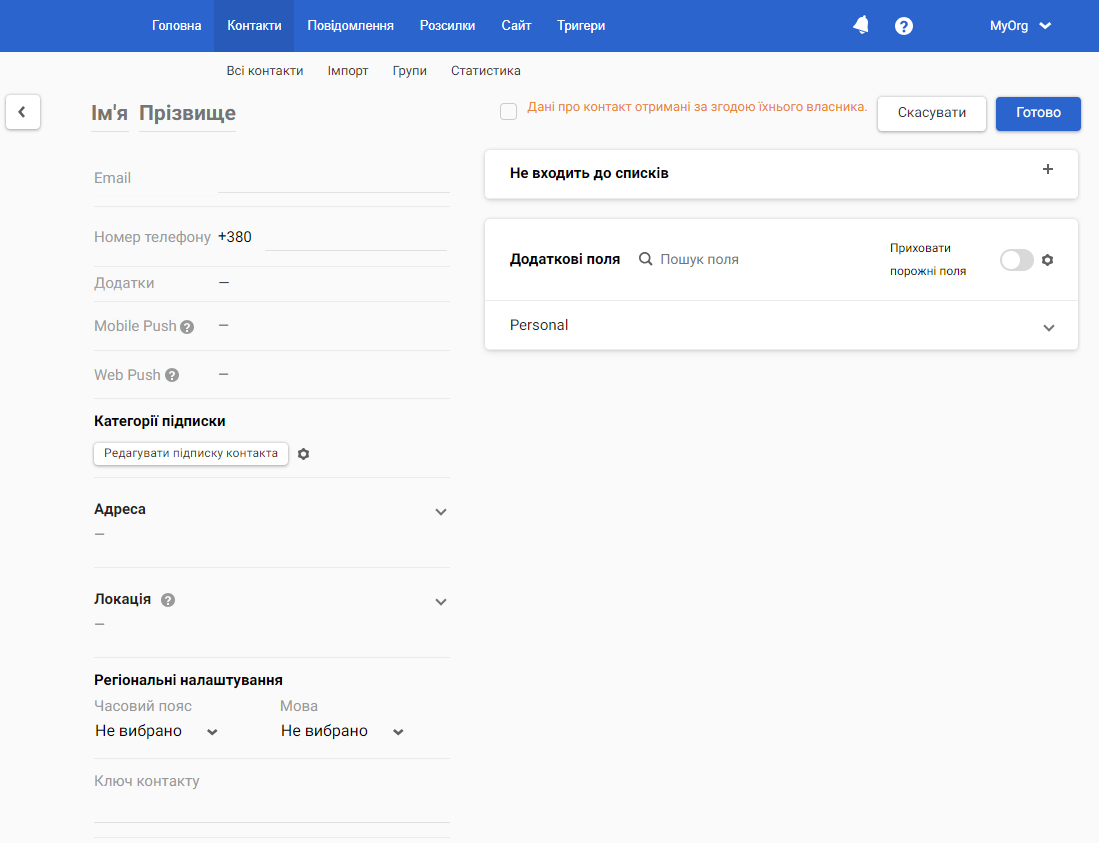The image size is (1099, 843).
Task: Expand the Personal fields section
Action: (781, 325)
